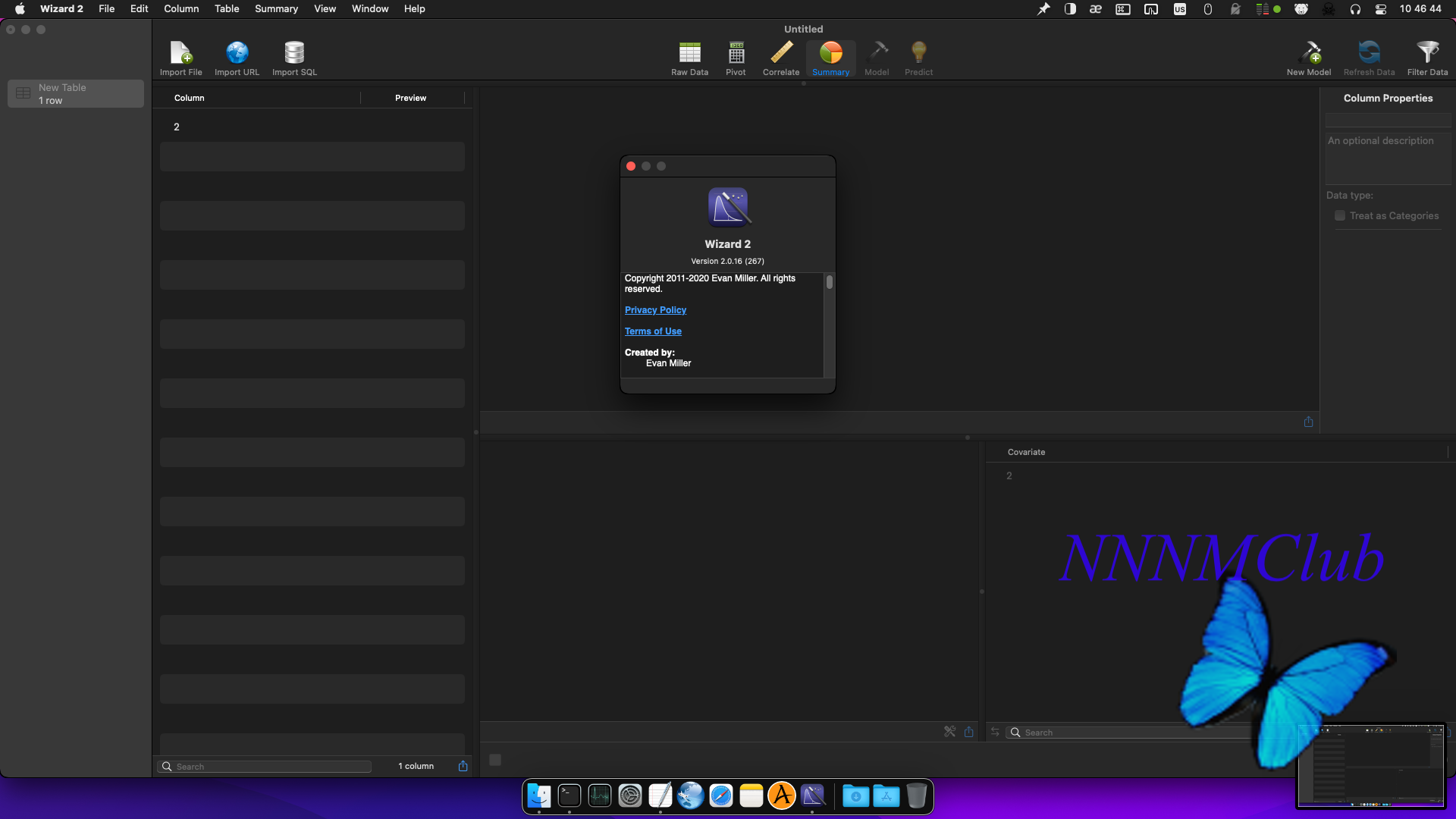Click share icon in the upper summary pane

[1308, 422]
